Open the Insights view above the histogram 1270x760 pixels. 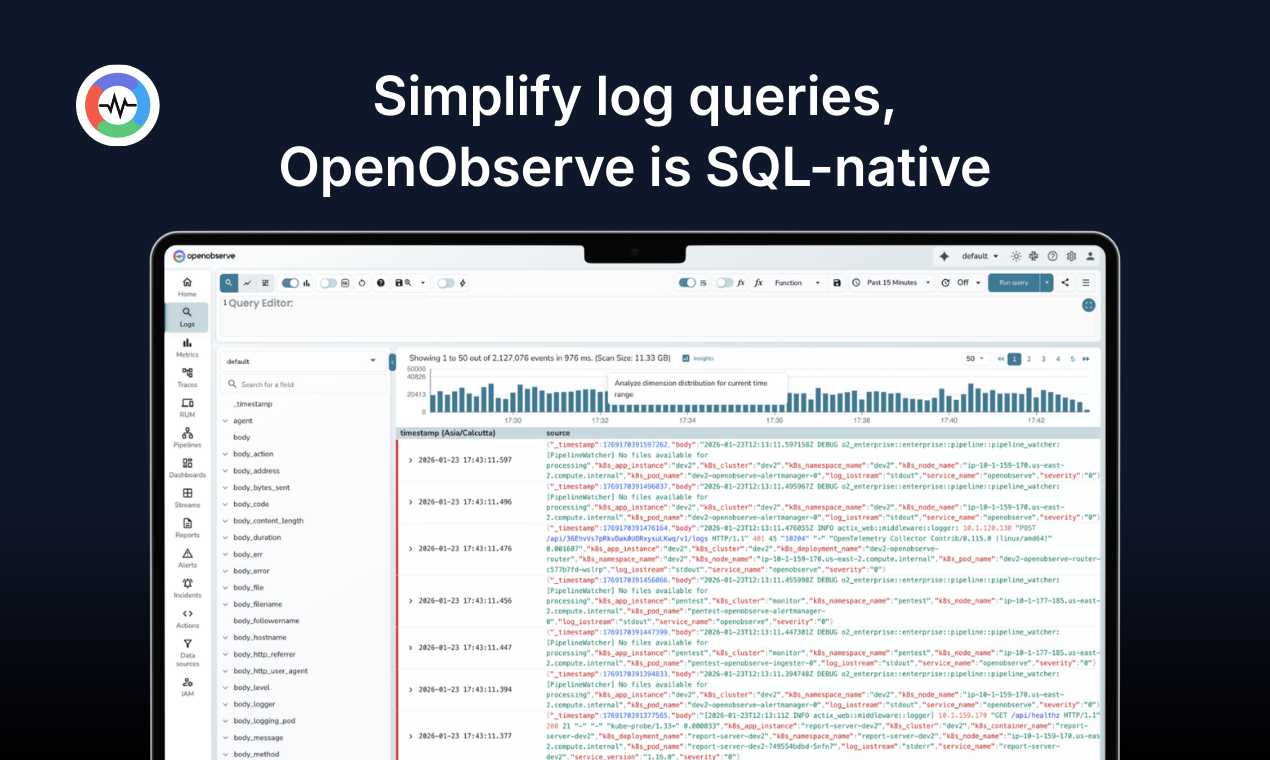pos(700,358)
